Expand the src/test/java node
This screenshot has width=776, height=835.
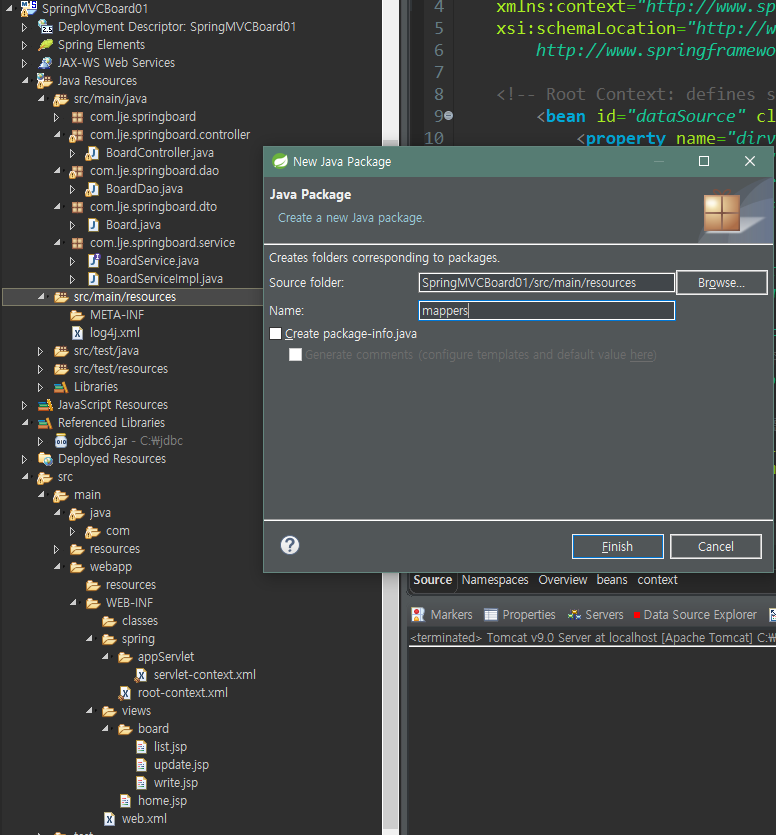(40, 351)
